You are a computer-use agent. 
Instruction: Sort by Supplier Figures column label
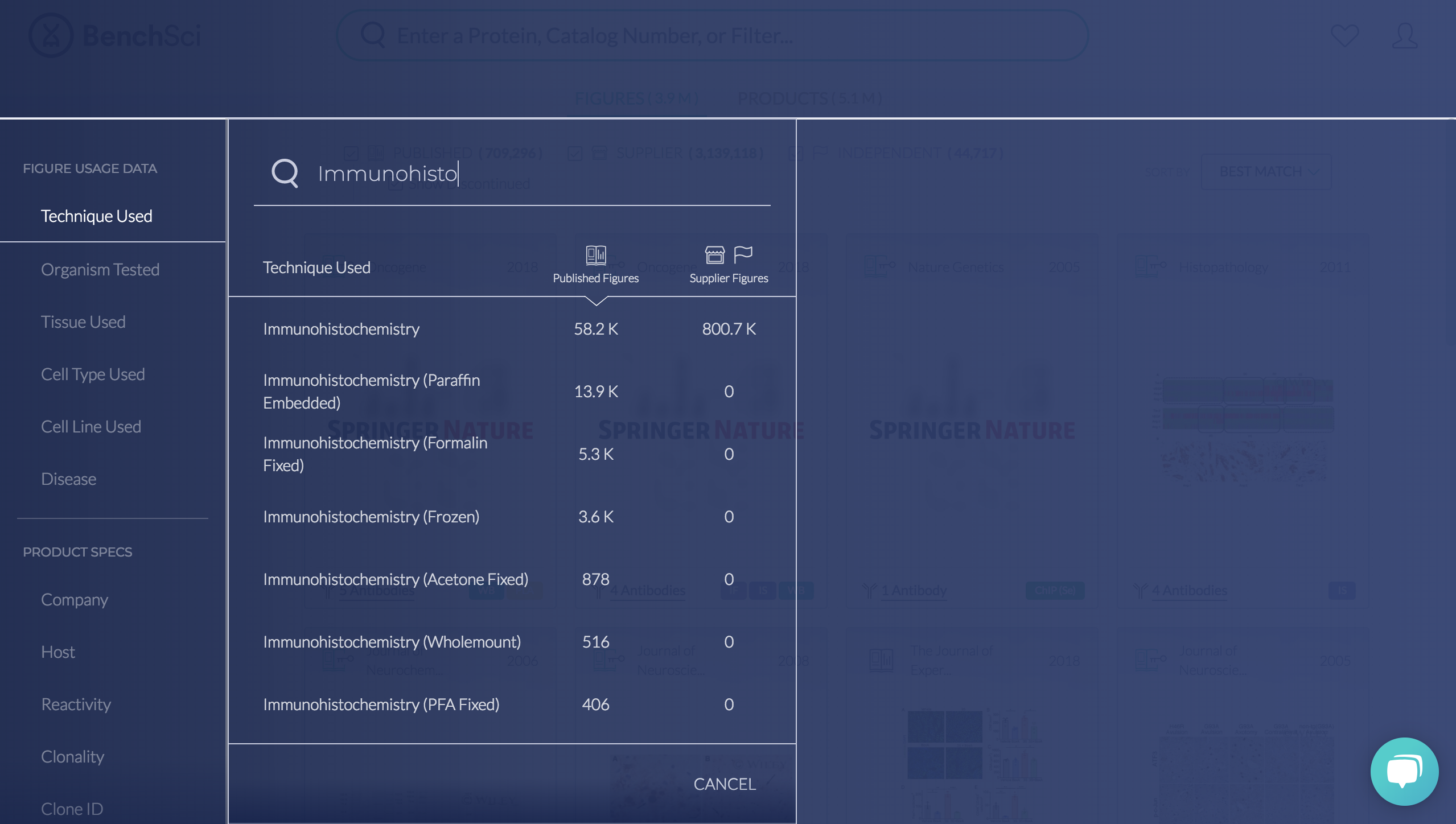[x=729, y=278]
